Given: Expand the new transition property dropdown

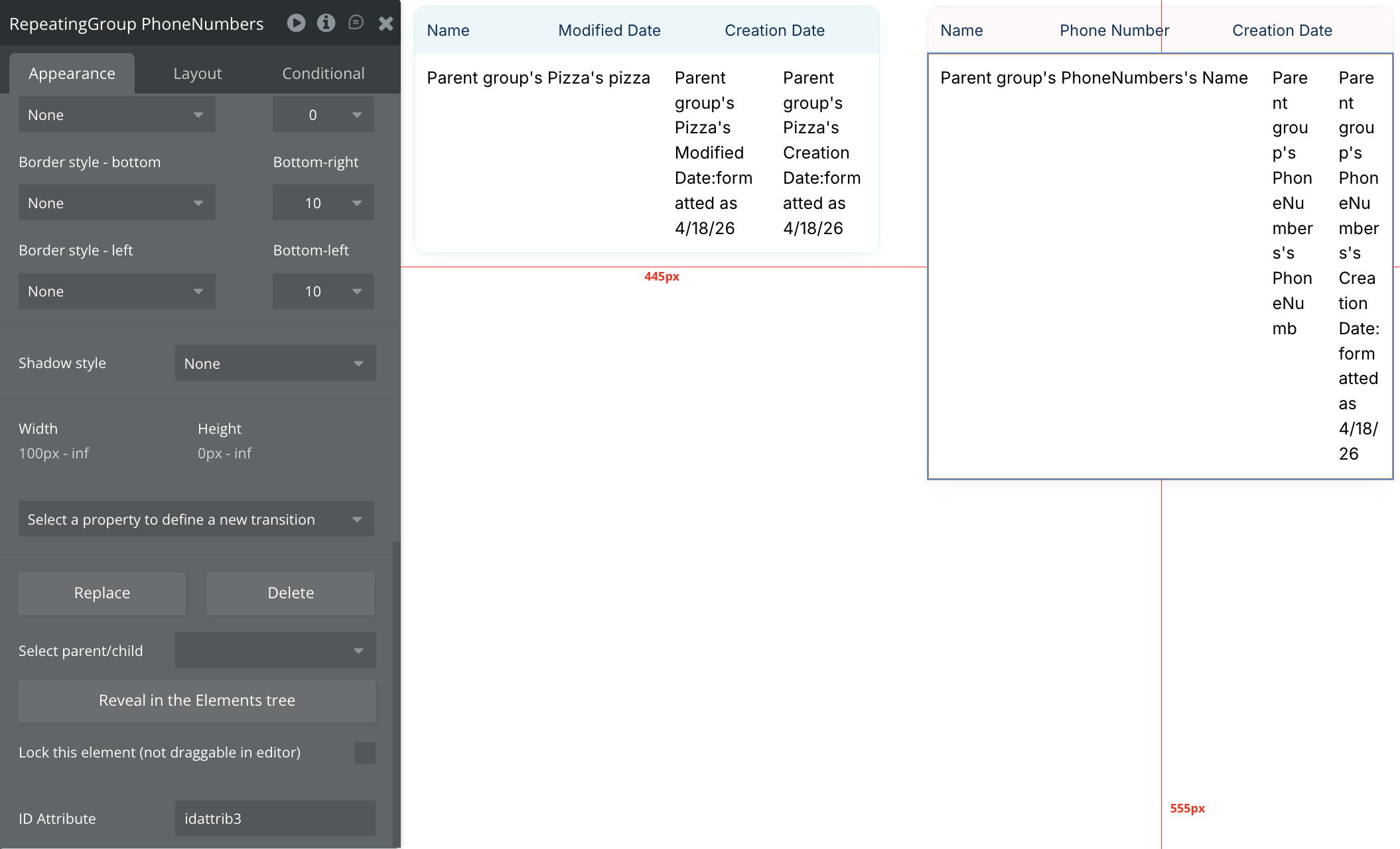Looking at the screenshot, I should point(196,519).
